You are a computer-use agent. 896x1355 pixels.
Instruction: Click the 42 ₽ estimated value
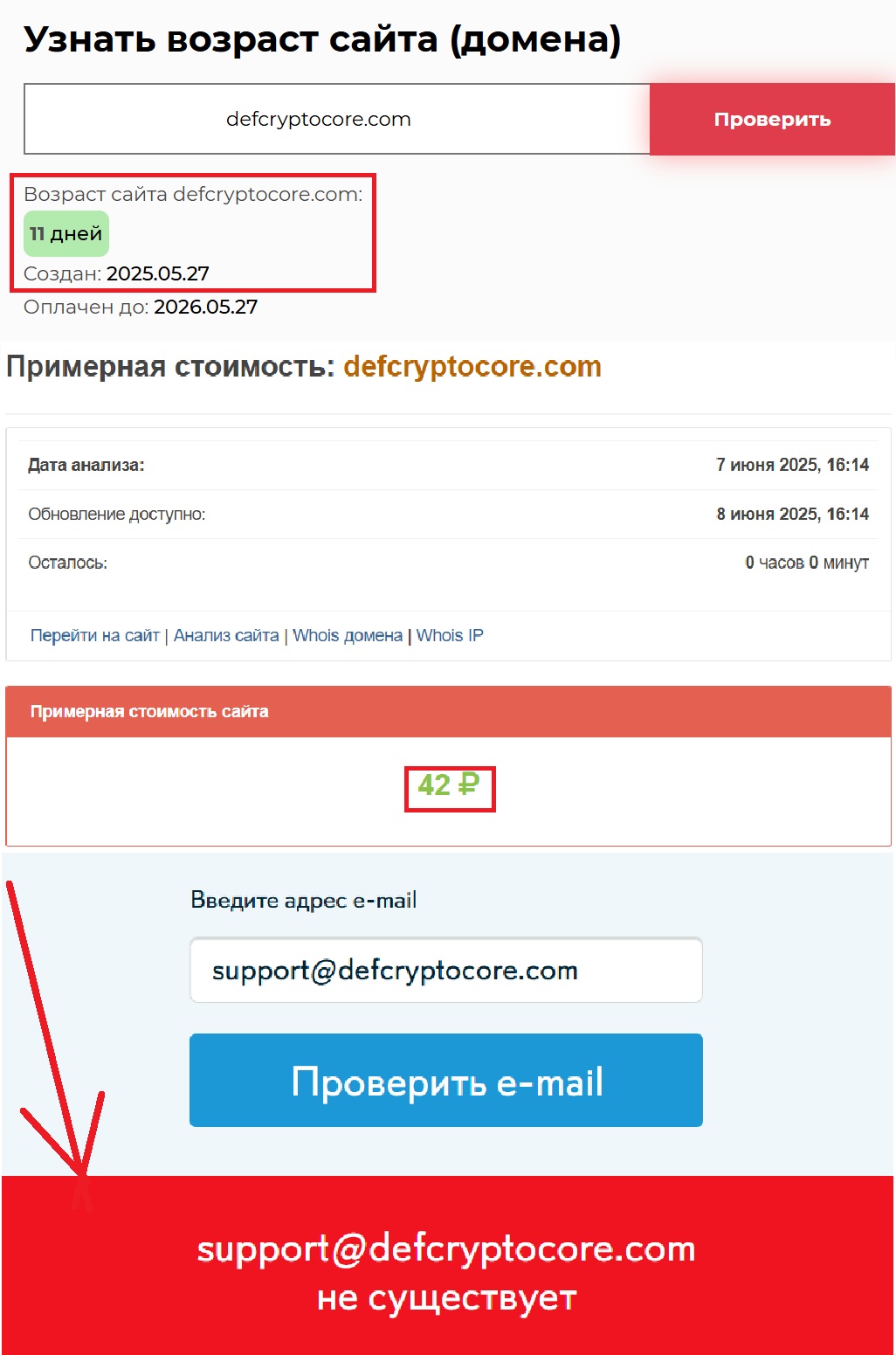click(x=449, y=785)
